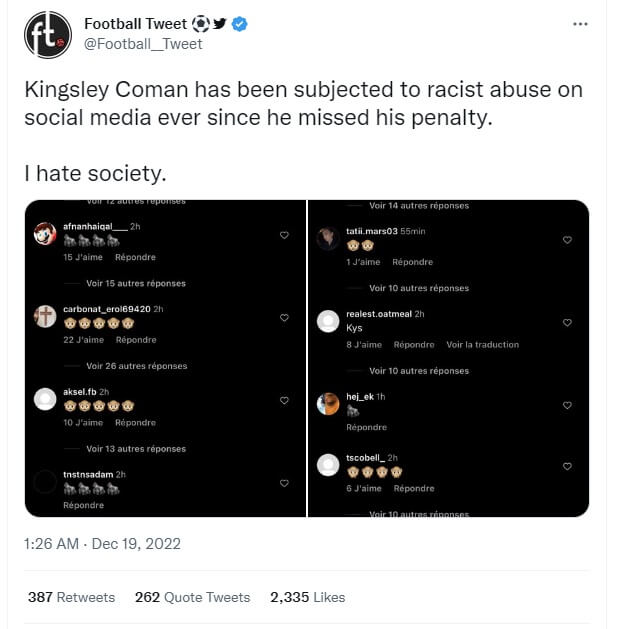Open the @Football__Tweet handle link

(x=143, y=44)
